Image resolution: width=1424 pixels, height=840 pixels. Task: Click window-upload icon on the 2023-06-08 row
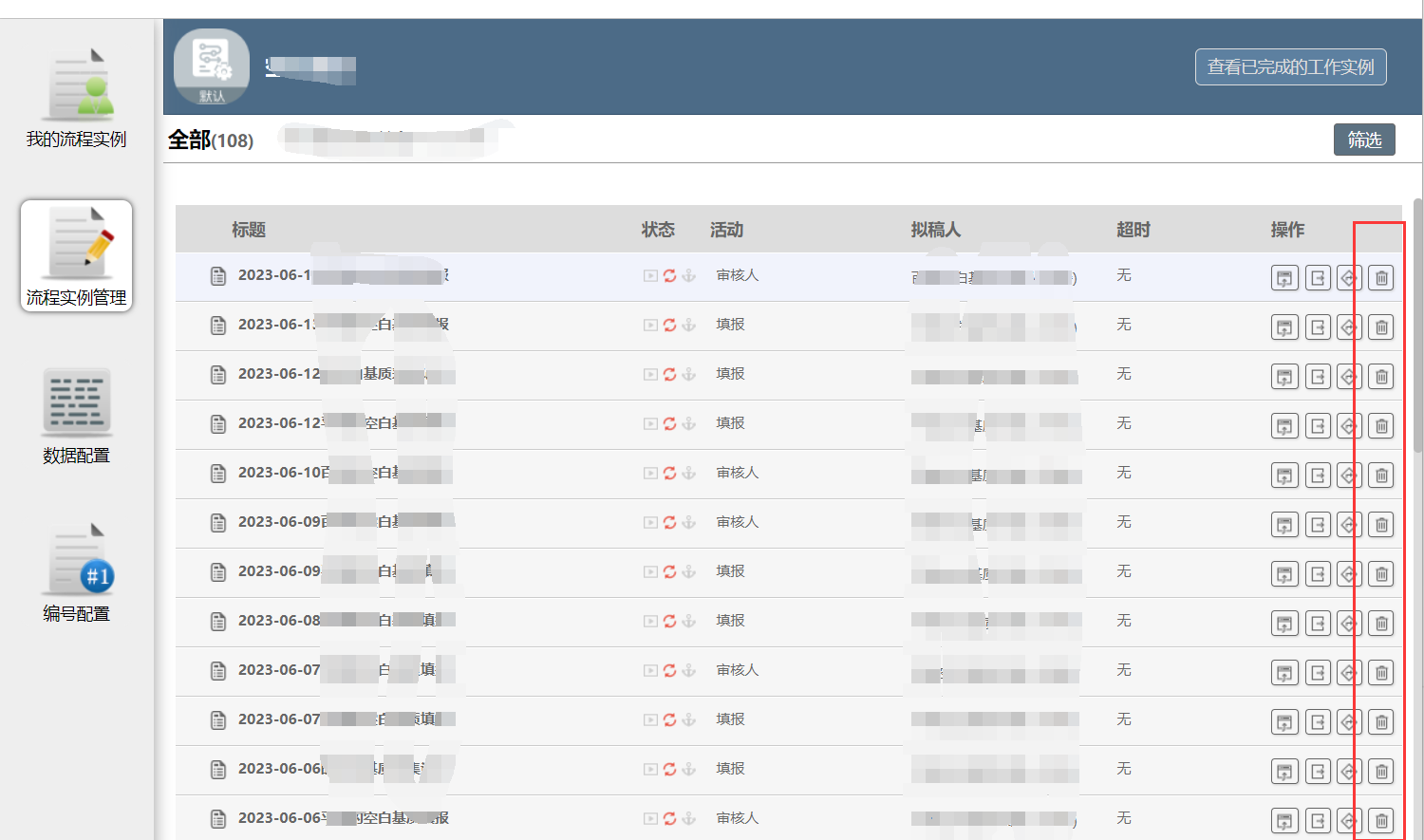pyautogui.click(x=1284, y=623)
